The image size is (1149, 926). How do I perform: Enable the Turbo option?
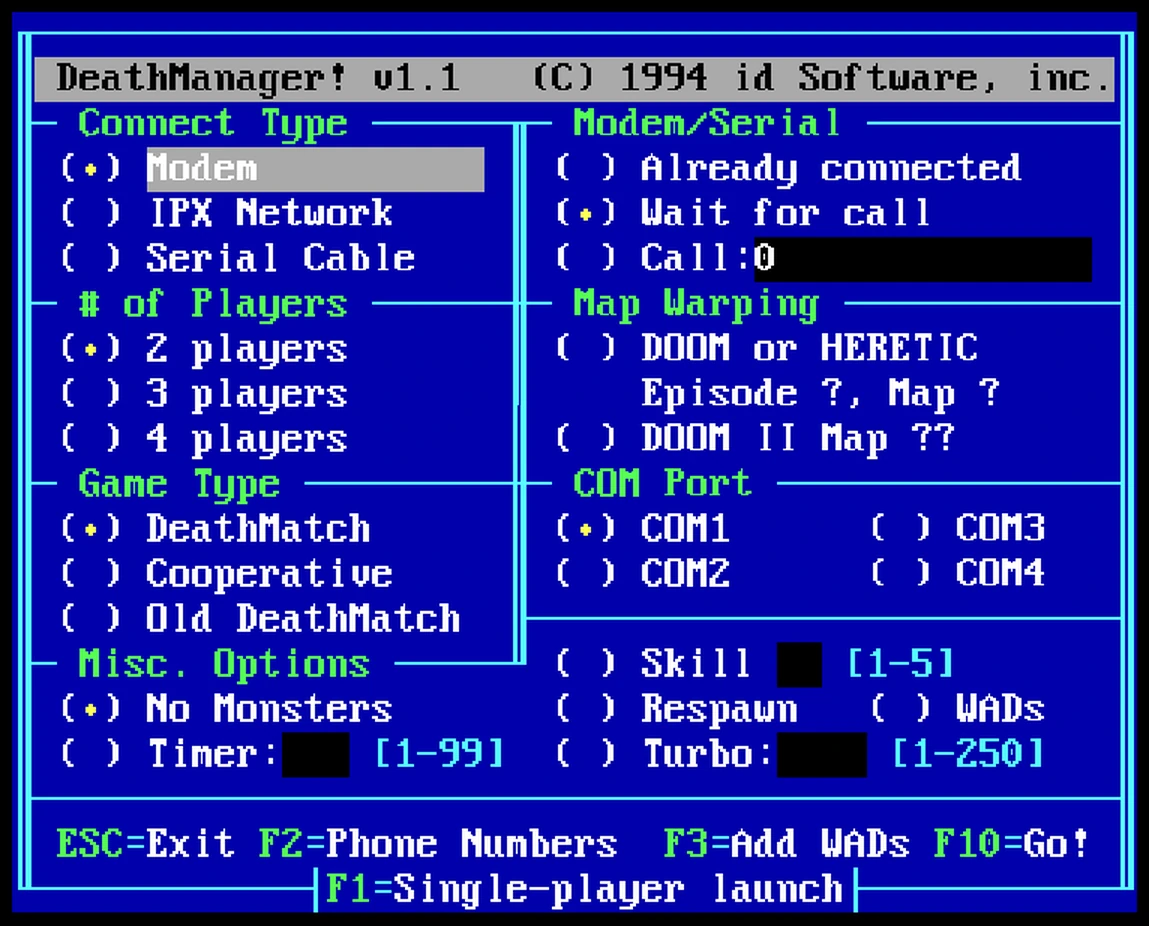664,754
